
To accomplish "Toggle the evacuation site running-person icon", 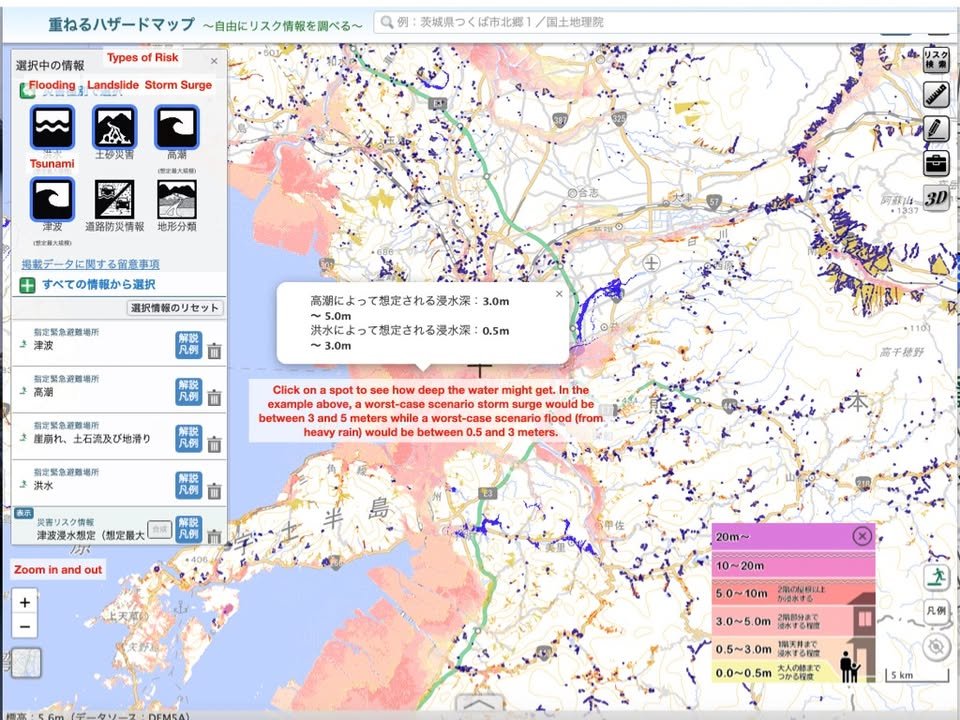I will coord(936,577).
